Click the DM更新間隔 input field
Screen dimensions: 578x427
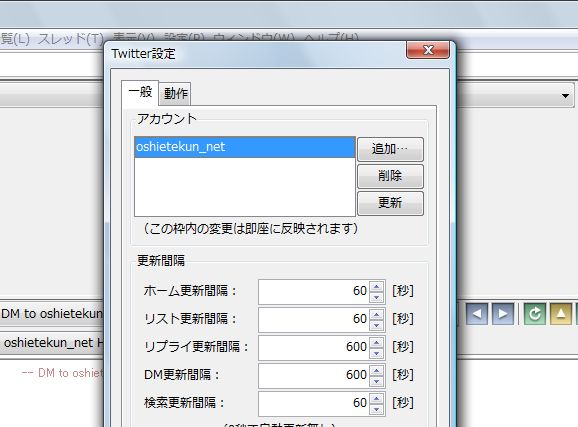(x=313, y=375)
